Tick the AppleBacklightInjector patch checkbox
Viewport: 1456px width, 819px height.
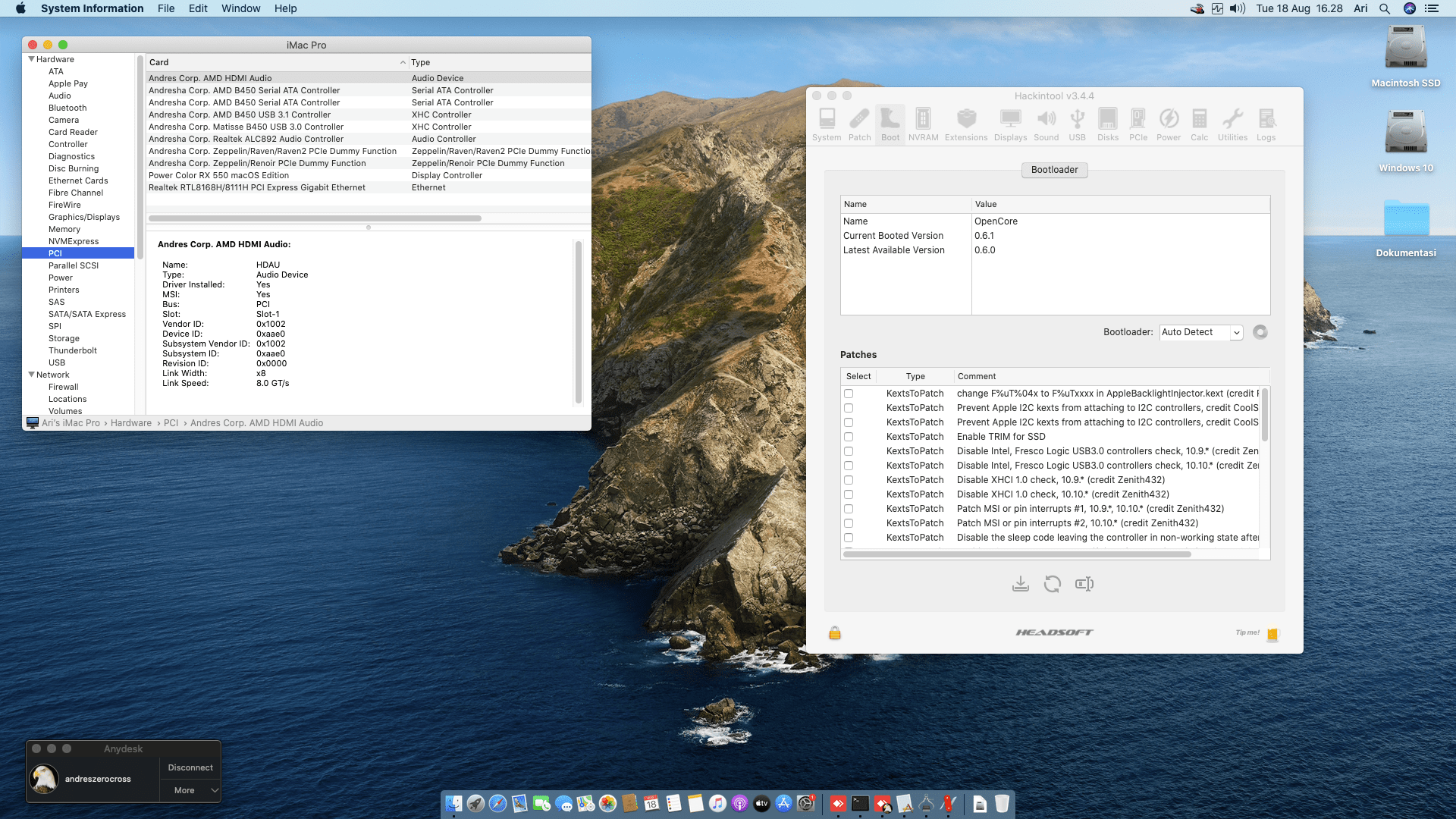[849, 394]
